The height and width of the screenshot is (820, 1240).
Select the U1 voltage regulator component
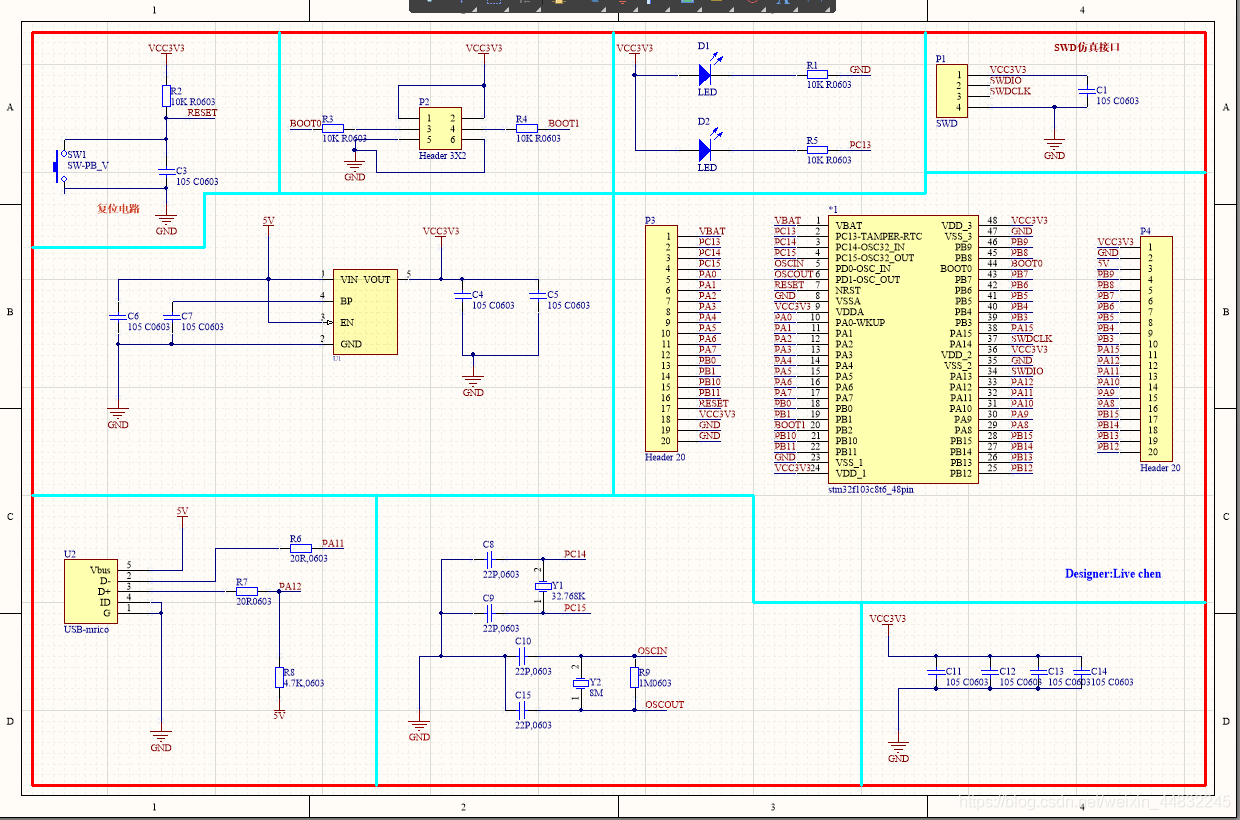click(366, 311)
